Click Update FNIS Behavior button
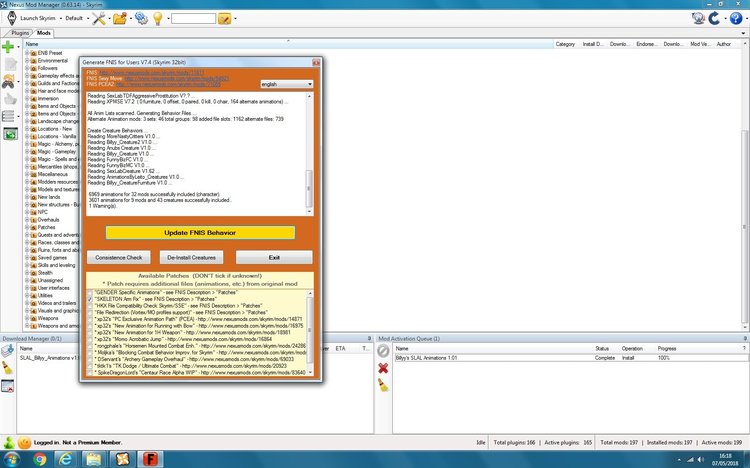 (200, 233)
